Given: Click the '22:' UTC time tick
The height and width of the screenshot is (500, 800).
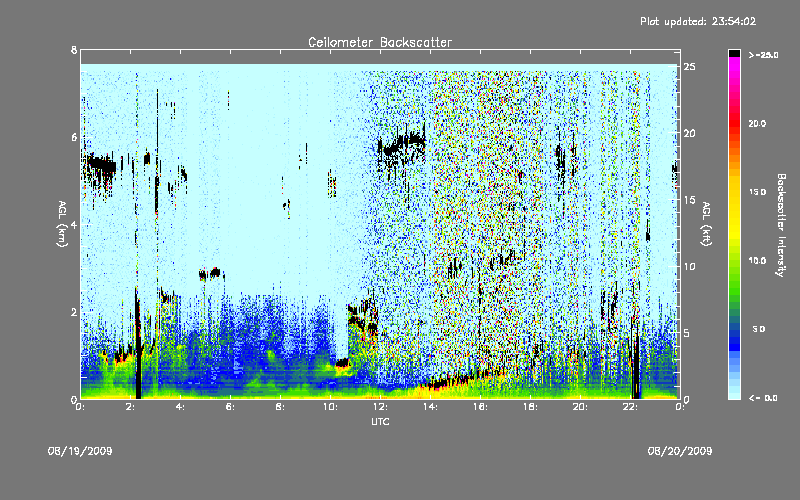Looking at the screenshot, I should (x=630, y=407).
